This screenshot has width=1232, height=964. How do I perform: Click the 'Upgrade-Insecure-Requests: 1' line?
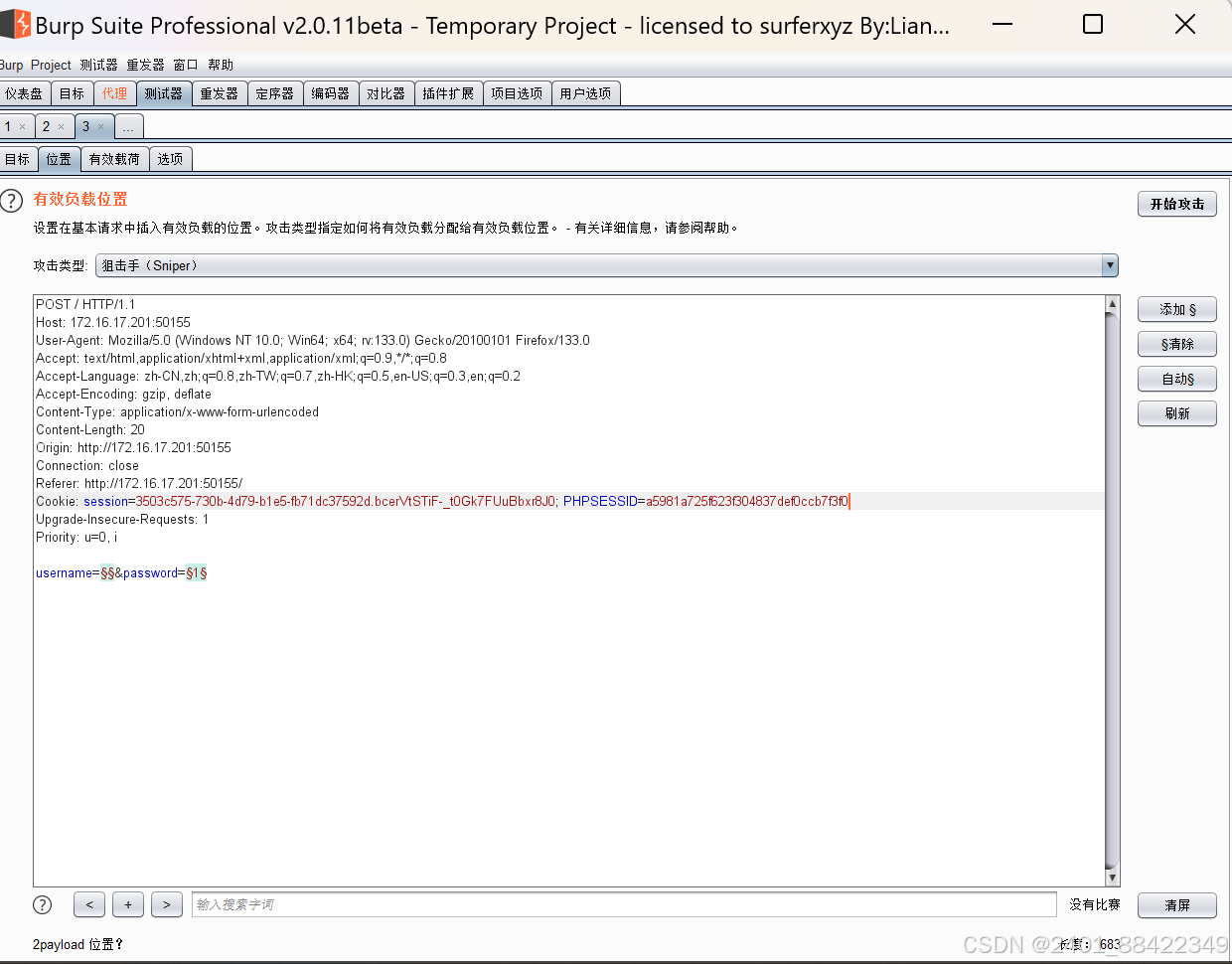122,520
